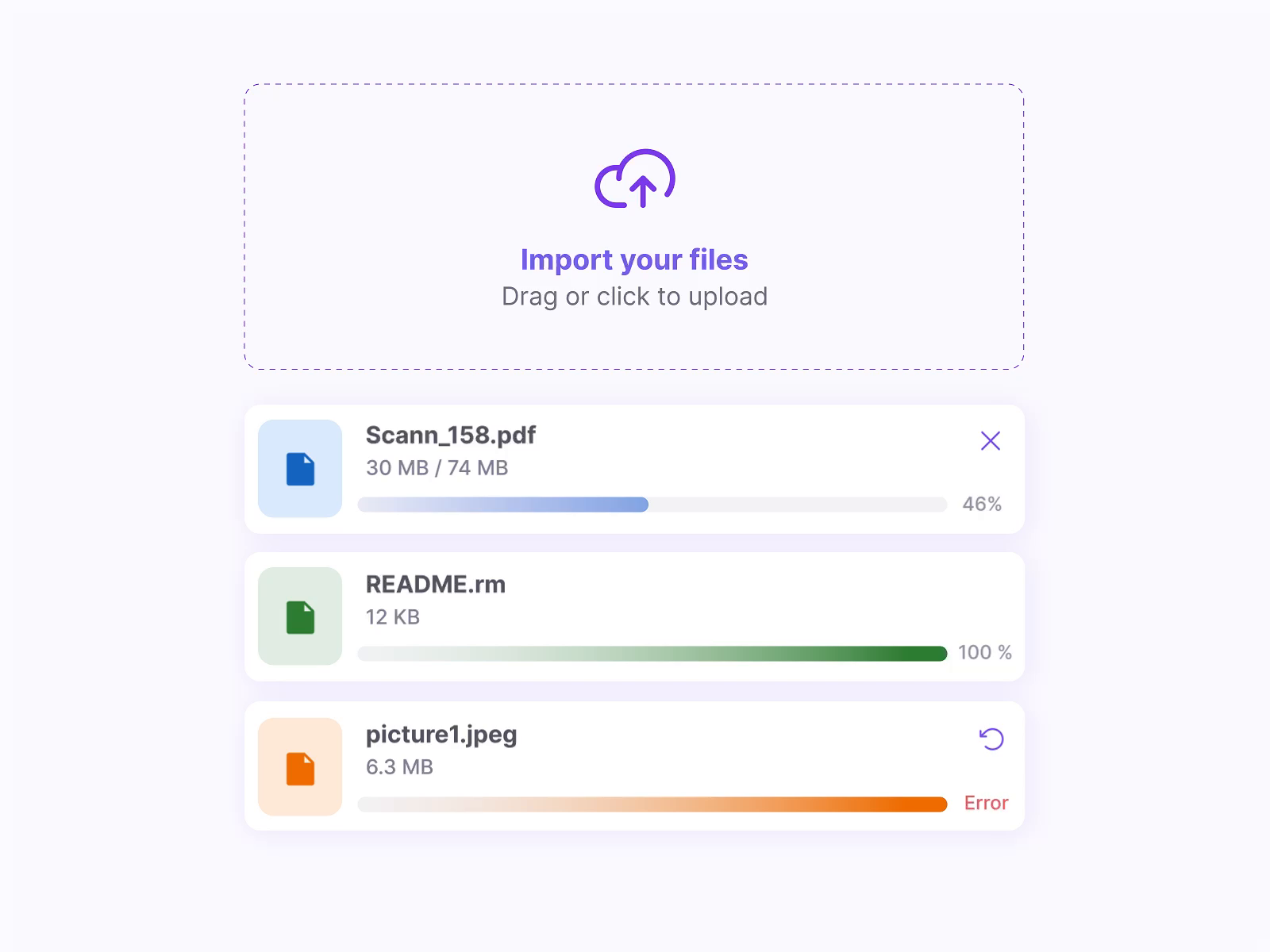1270x952 pixels.
Task: Cancel the Scann_158.pdf upload
Action: 990,441
